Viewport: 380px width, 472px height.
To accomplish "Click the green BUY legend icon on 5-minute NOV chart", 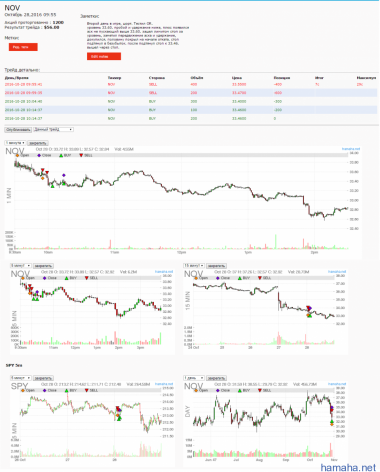I will (x=67, y=278).
